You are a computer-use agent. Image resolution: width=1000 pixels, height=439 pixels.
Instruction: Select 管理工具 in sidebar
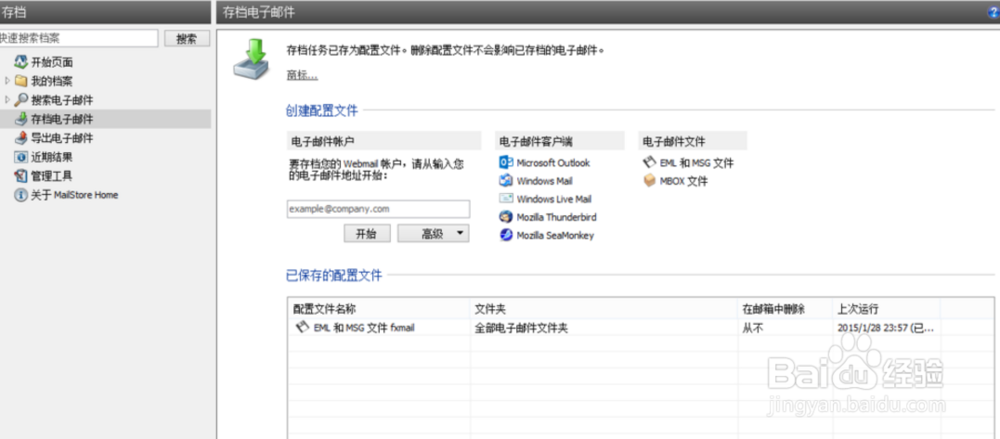click(52, 175)
